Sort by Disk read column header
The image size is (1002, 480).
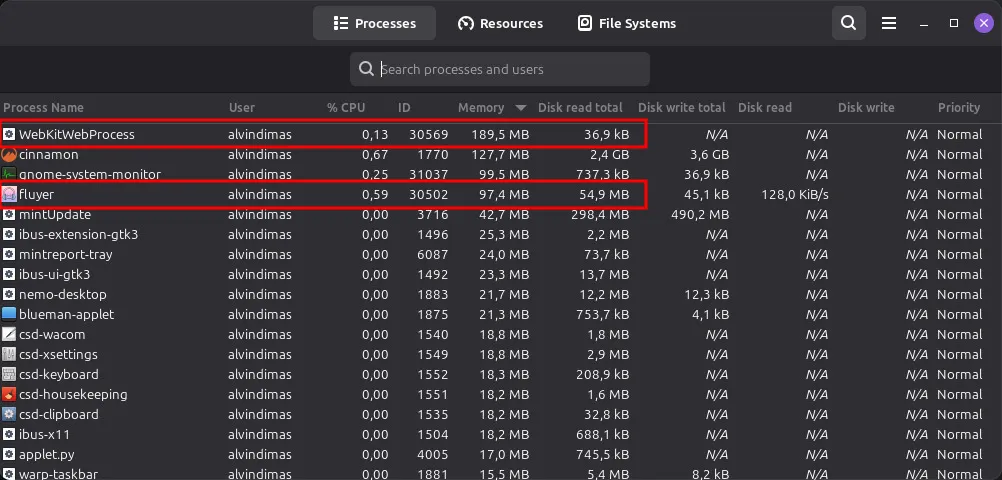[765, 107]
